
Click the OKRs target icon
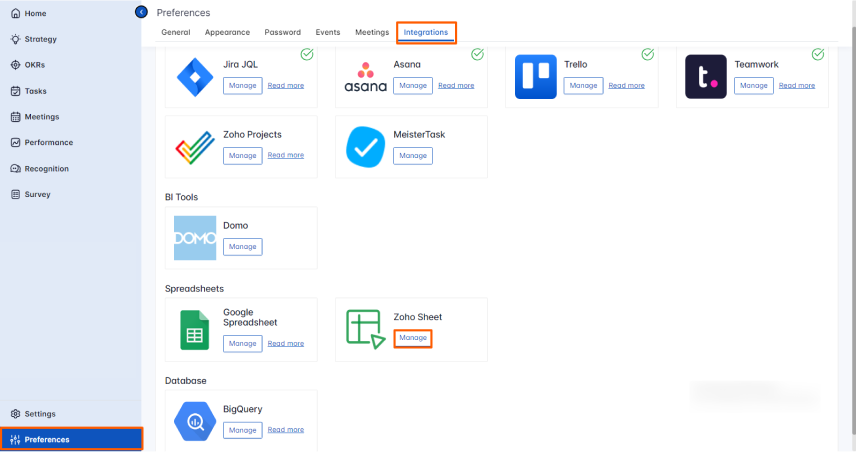pyautogui.click(x=15, y=64)
